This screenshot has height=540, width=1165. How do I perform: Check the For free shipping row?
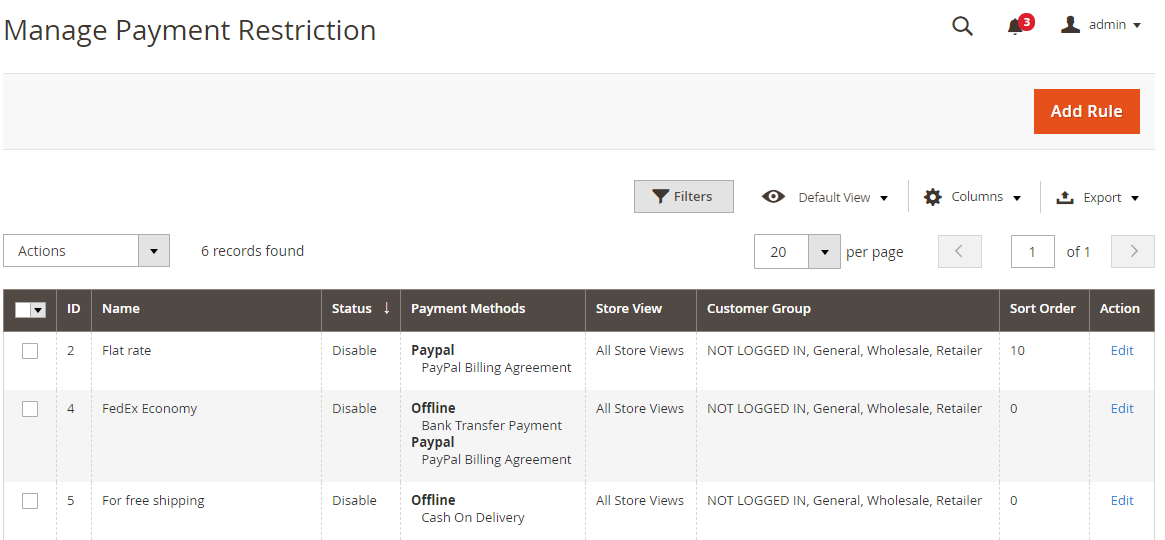point(30,501)
